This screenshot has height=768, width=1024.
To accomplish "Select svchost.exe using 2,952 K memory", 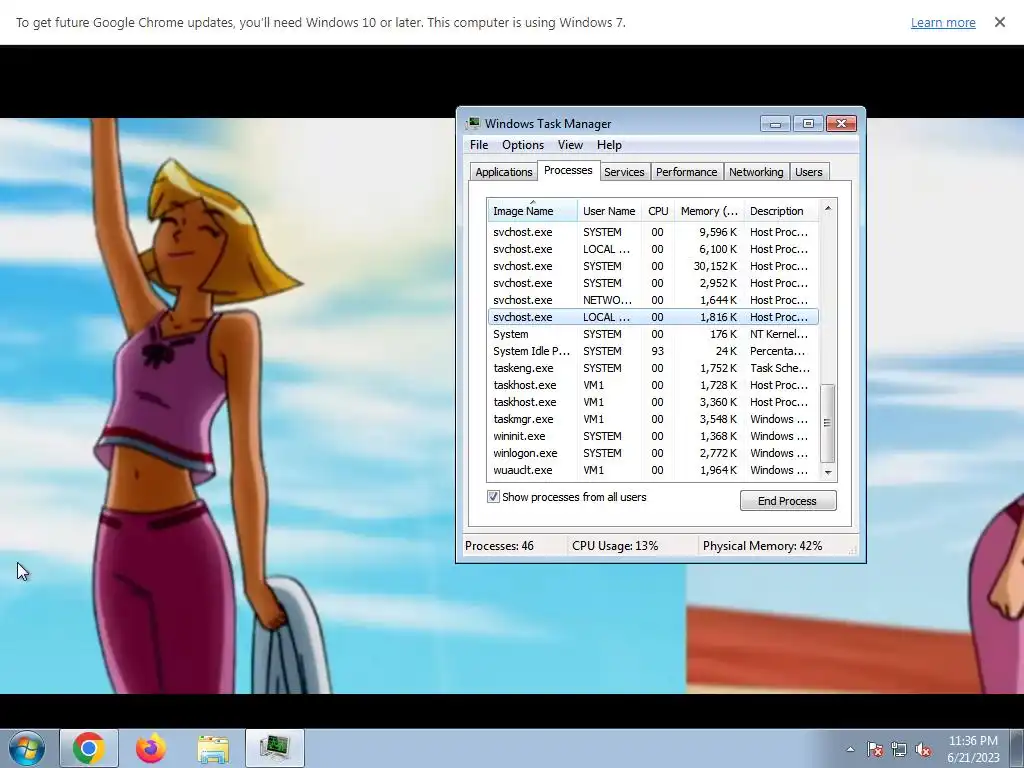I will pyautogui.click(x=653, y=283).
